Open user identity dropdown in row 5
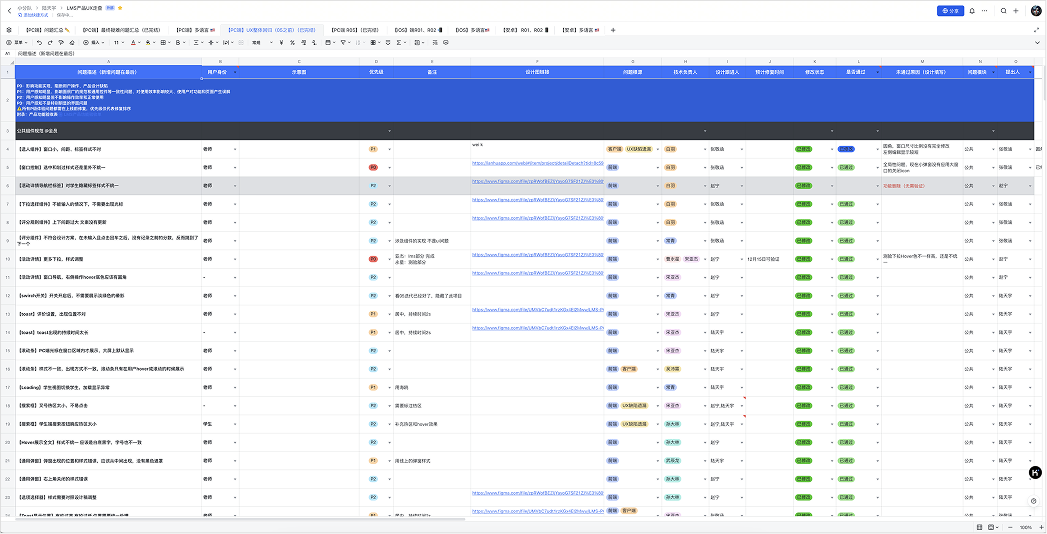Viewport: 1047px width, 534px height. point(235,167)
